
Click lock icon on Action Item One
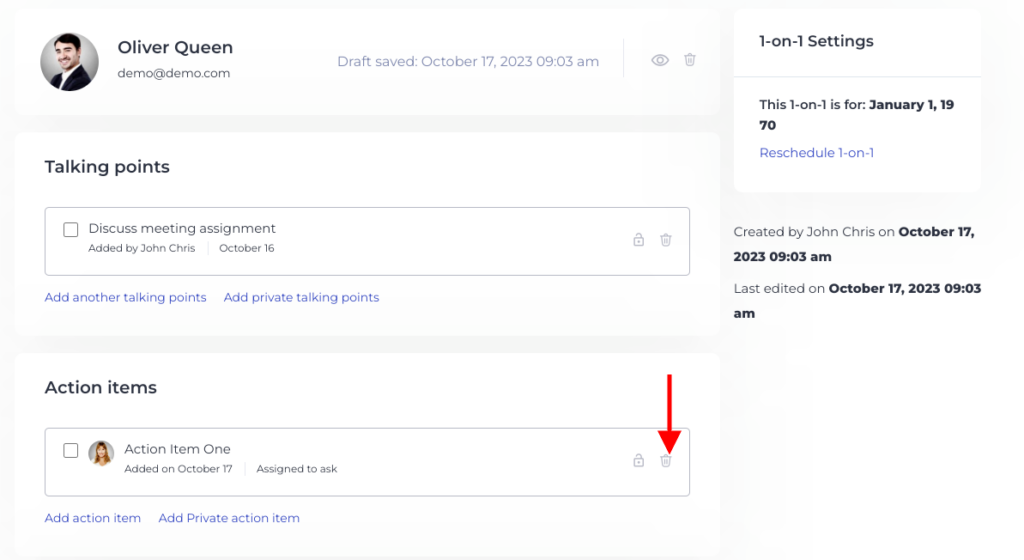638,461
